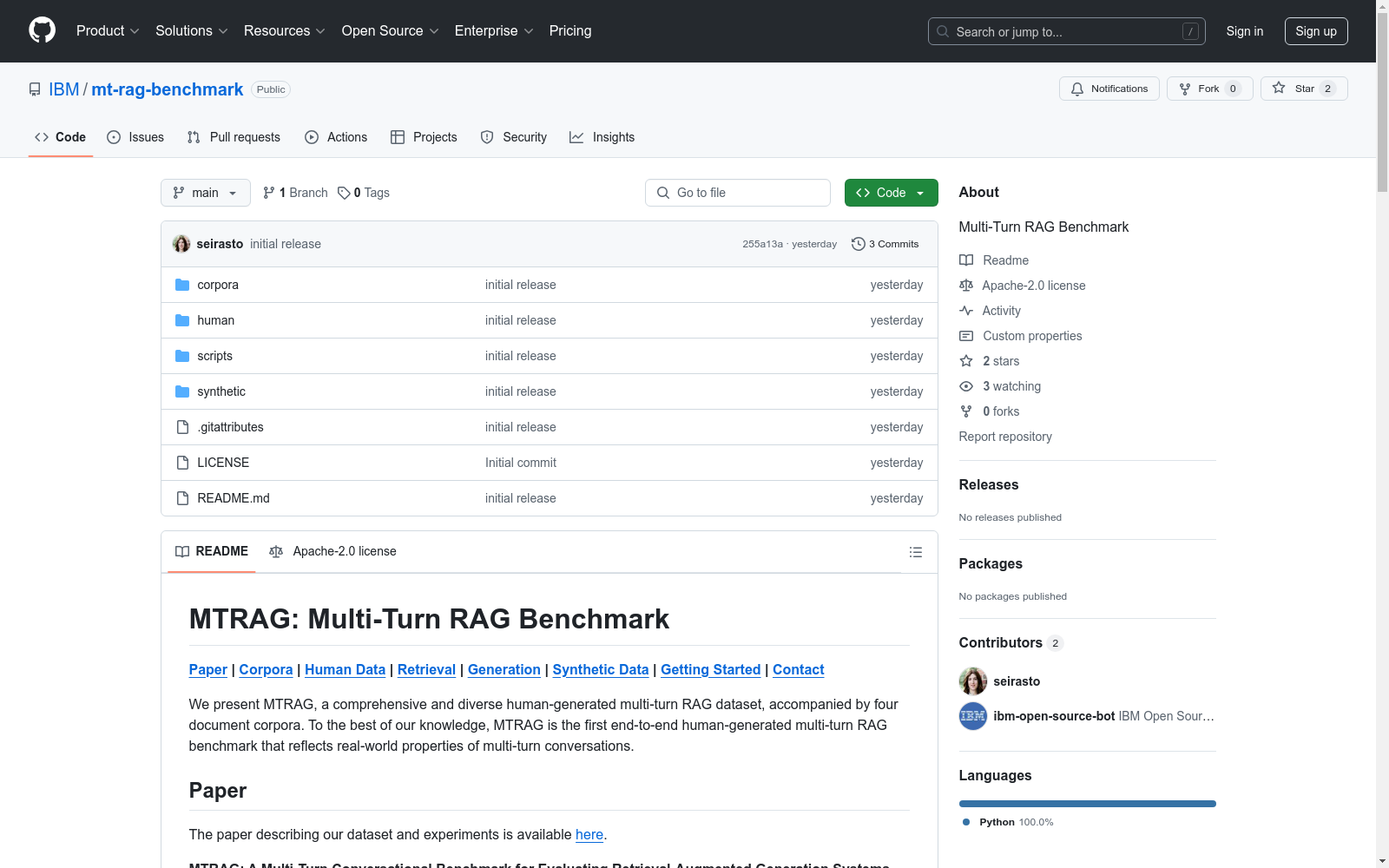Open the main branch selector dropdown

pyautogui.click(x=206, y=193)
